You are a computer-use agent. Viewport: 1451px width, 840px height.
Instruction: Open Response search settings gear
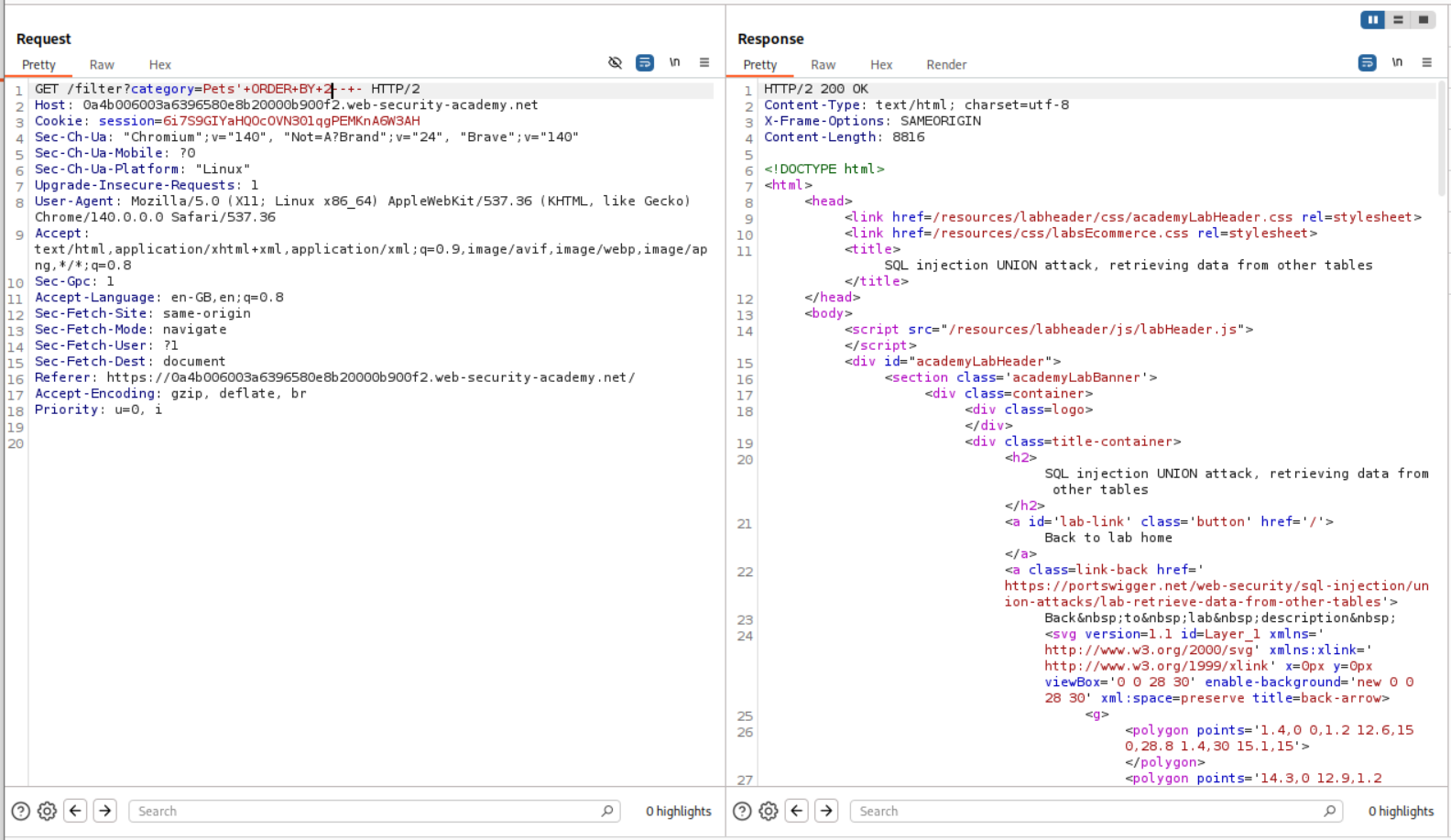pos(769,811)
